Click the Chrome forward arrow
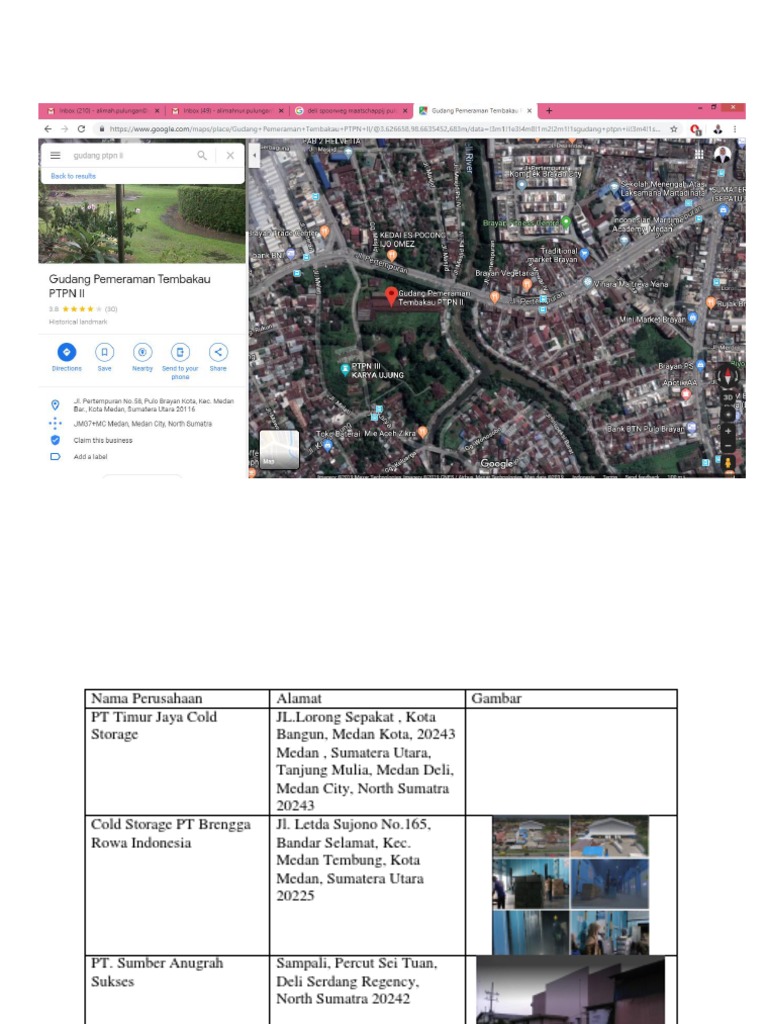This screenshot has width=768, height=1024. pyautogui.click(x=64, y=129)
